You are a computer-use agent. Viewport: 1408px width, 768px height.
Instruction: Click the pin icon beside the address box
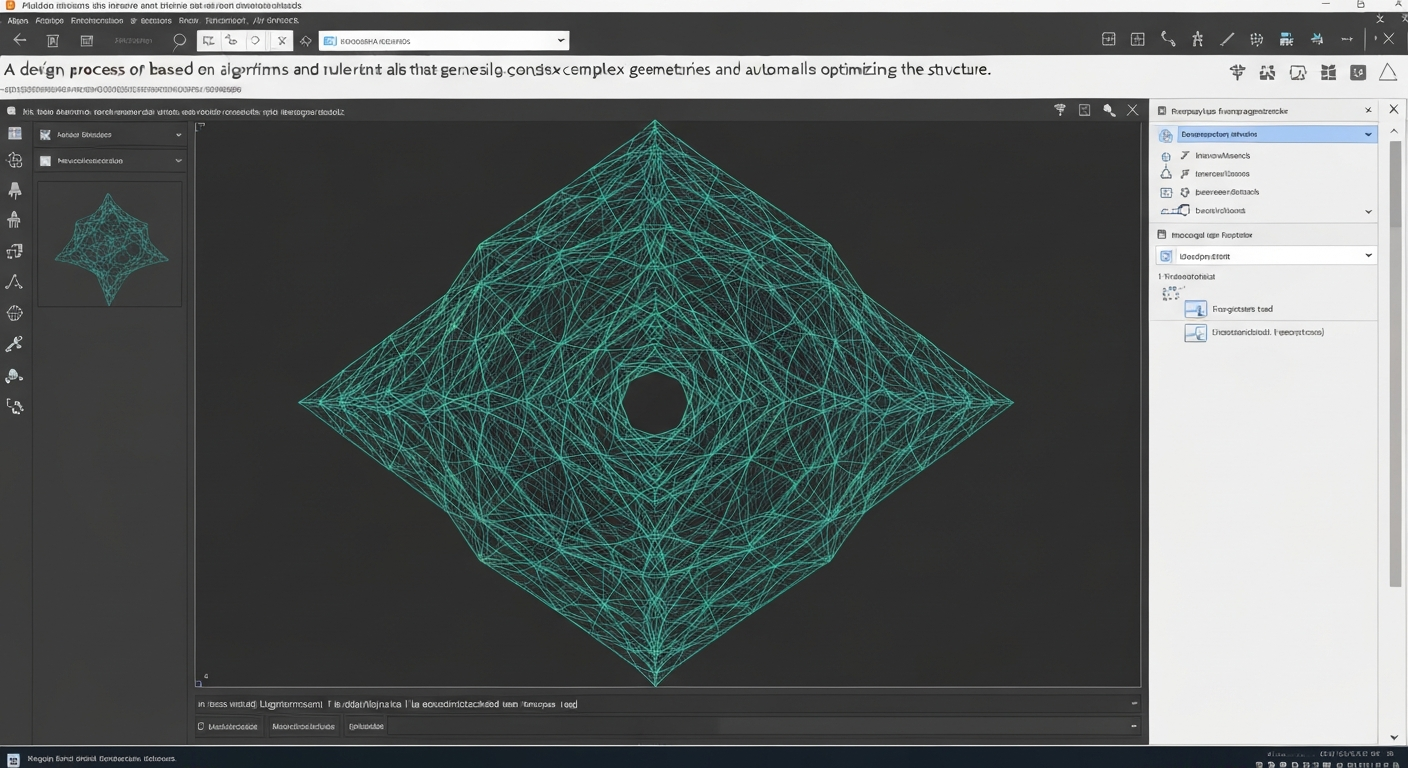[x=305, y=41]
